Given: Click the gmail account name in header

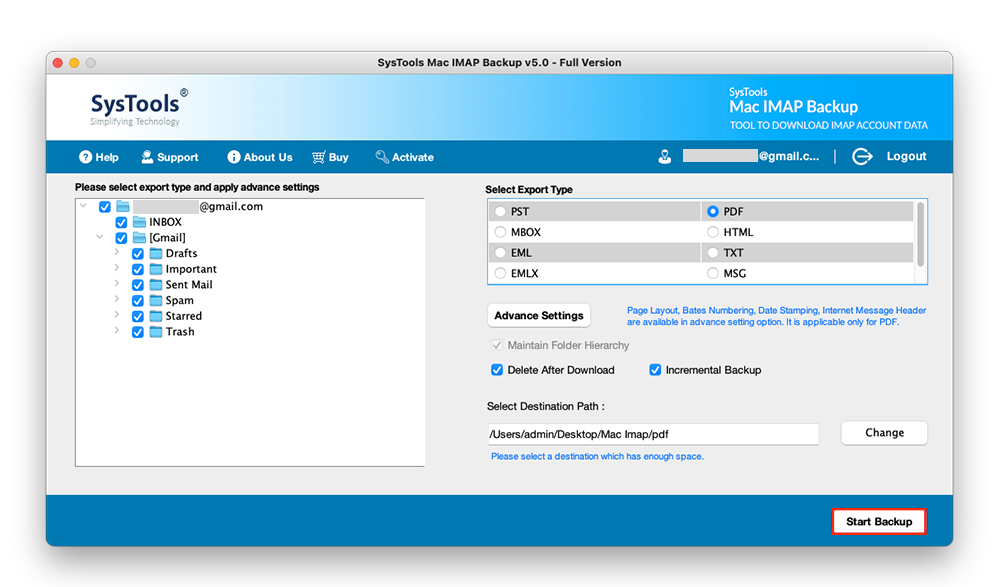Looking at the screenshot, I should (751, 156).
